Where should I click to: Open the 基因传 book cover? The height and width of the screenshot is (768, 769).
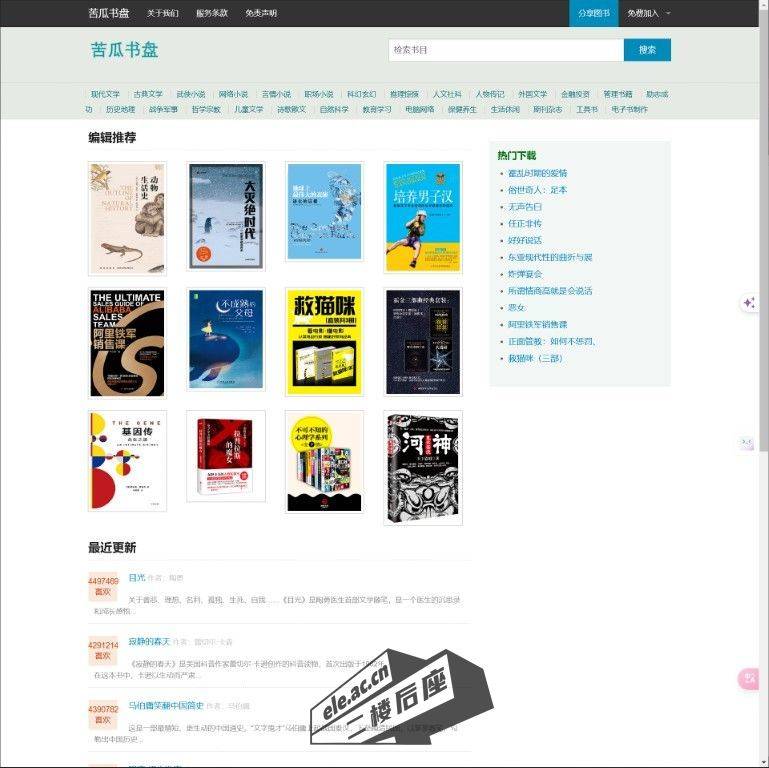pos(127,461)
